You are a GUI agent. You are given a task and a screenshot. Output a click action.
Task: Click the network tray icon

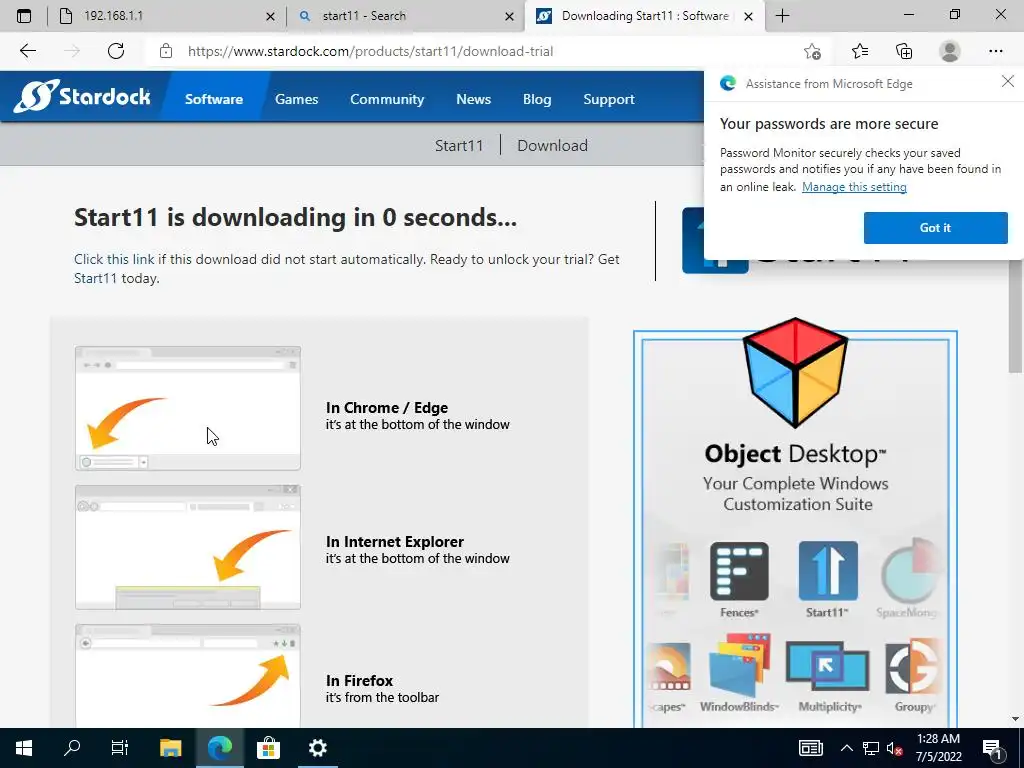coord(871,748)
